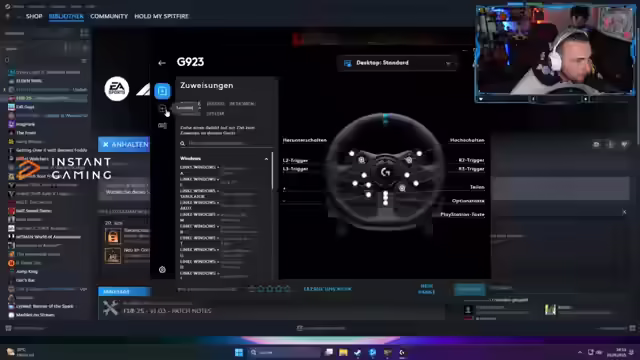Select The Forest in Steam library
The width and height of the screenshot is (640, 360).
click(x=26, y=133)
